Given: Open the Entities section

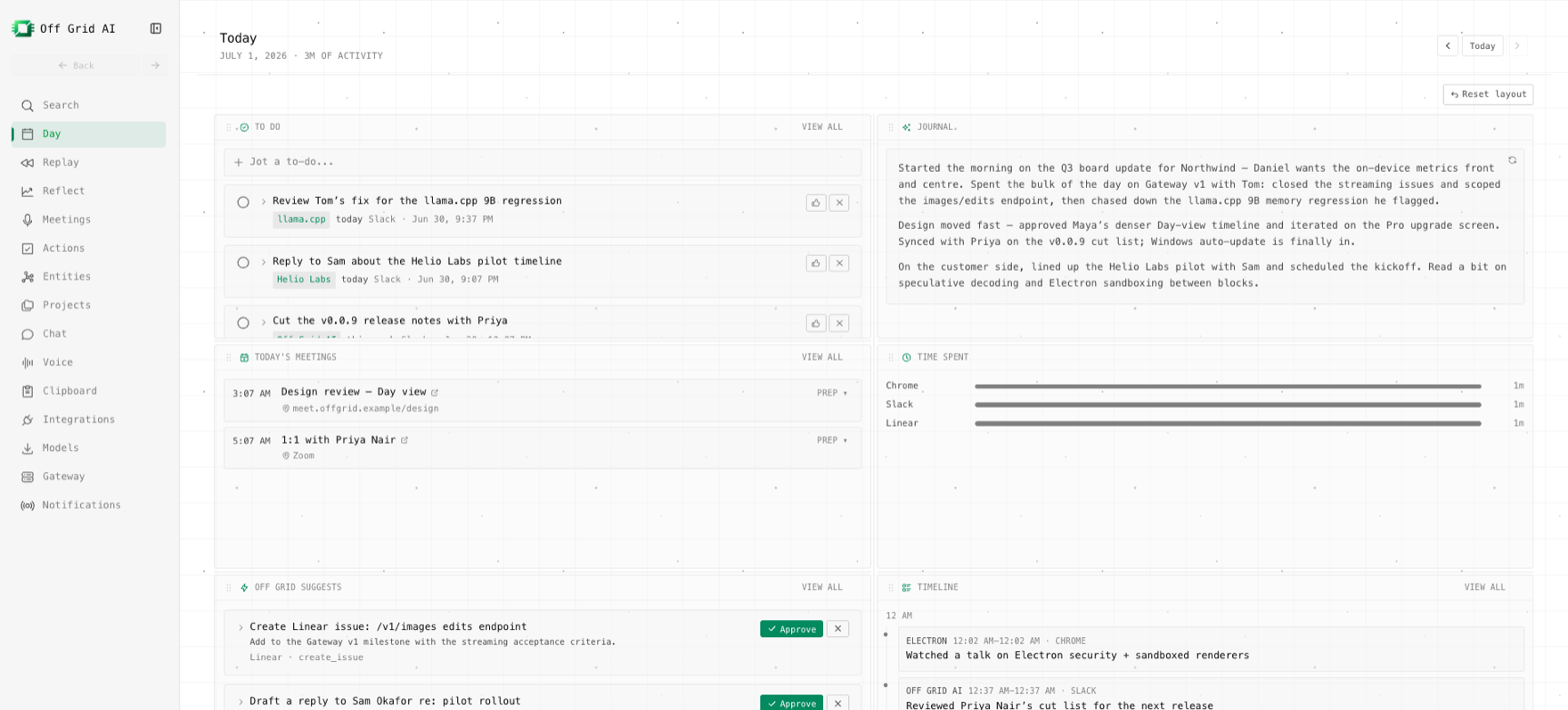Looking at the screenshot, I should (x=88, y=276).
